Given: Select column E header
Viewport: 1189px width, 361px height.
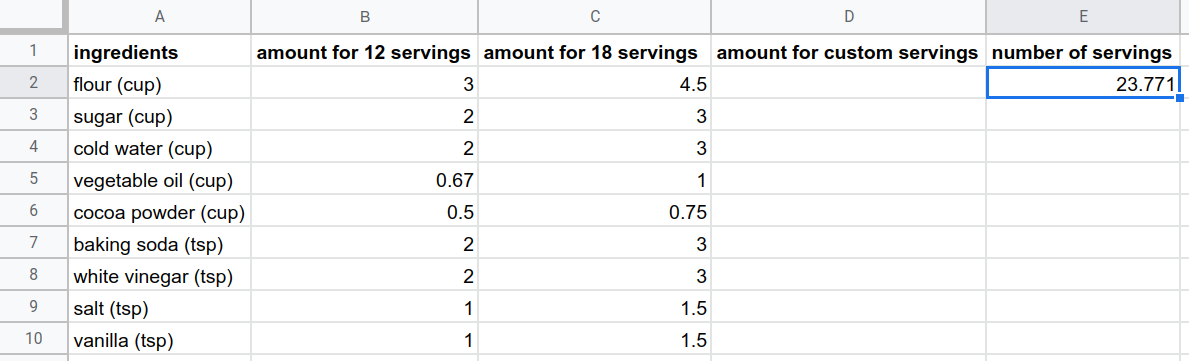Looking at the screenshot, I should (x=1084, y=16).
